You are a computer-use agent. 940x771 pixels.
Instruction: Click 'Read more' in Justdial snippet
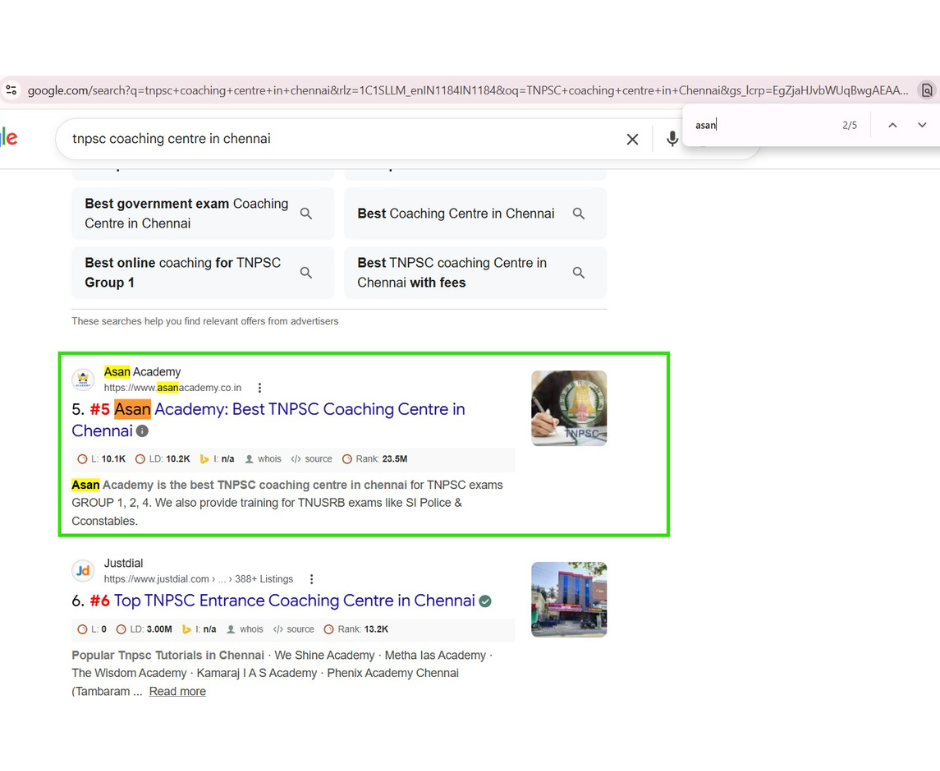(x=177, y=691)
